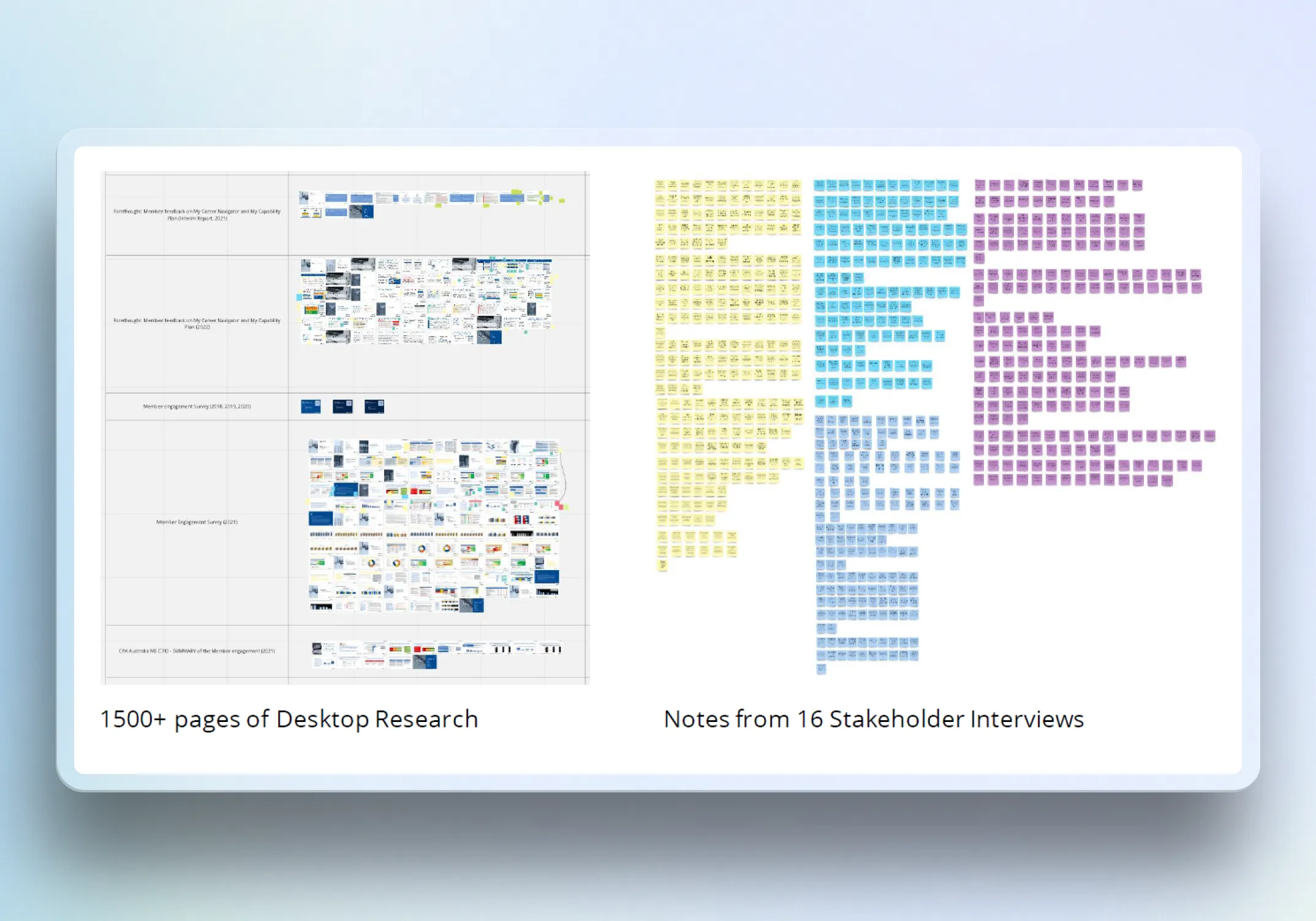Click the 'Member Engagement Survey (2021)' label

click(197, 522)
